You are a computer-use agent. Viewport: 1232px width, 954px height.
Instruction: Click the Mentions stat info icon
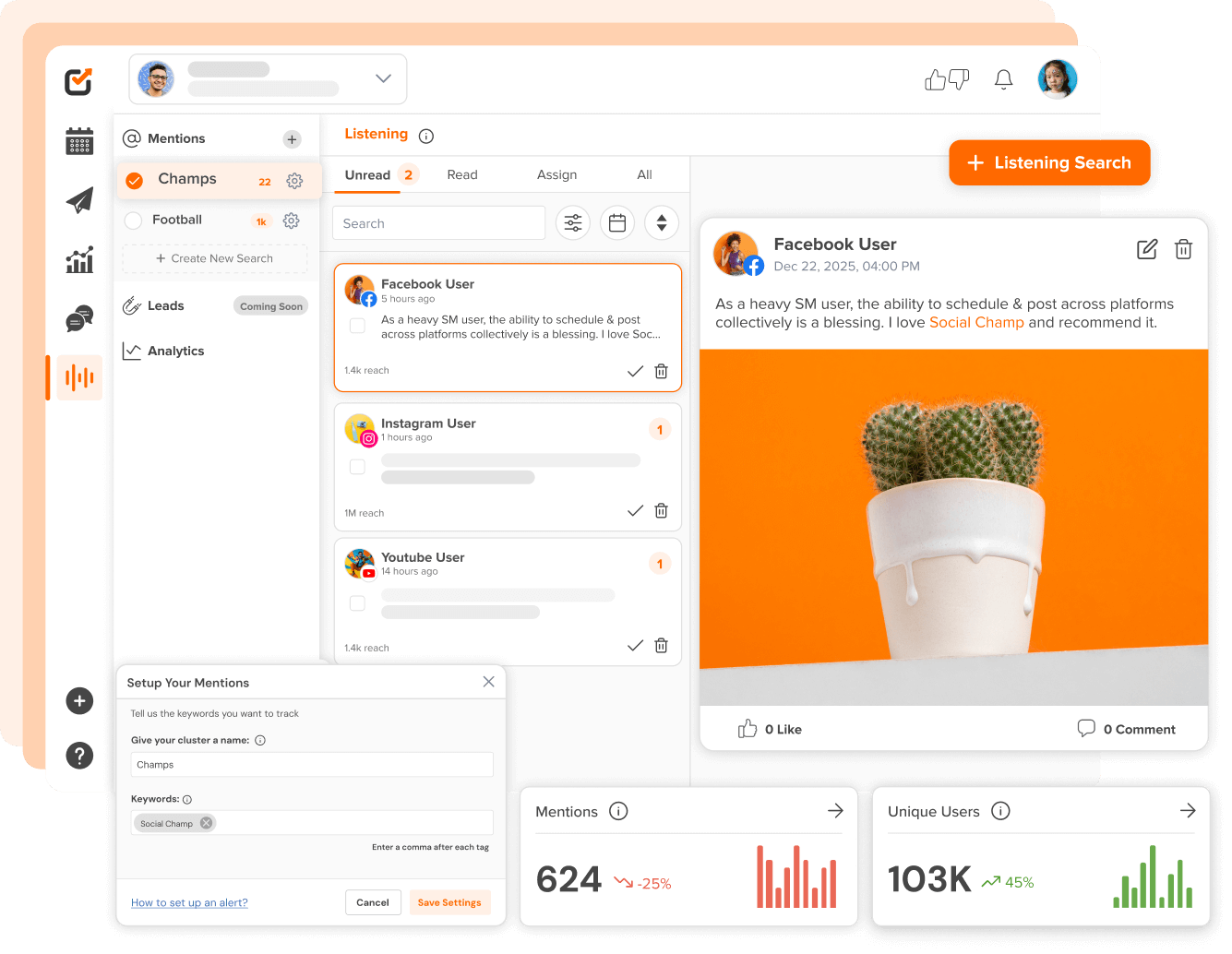618,811
